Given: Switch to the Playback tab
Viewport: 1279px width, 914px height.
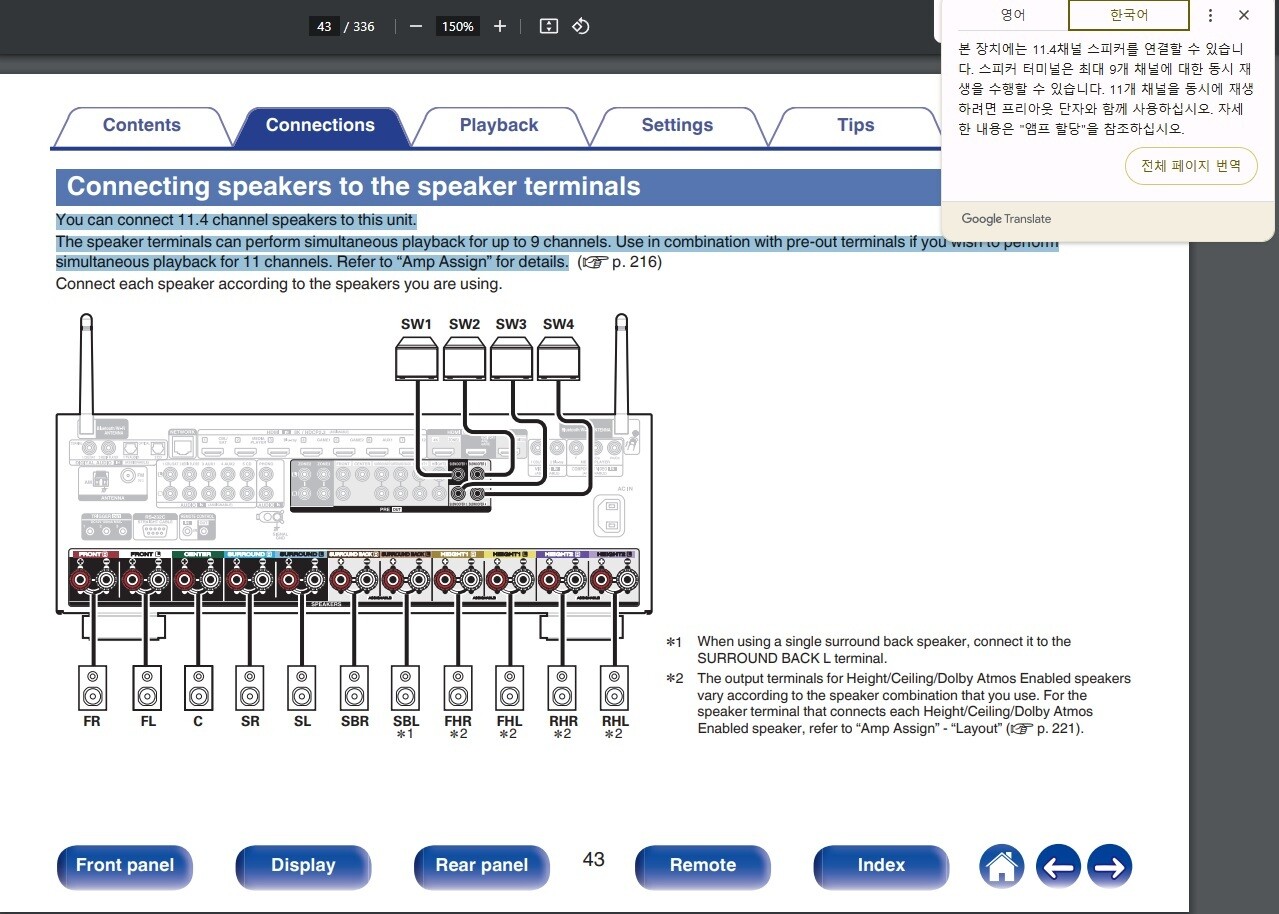Looking at the screenshot, I should click(x=499, y=126).
